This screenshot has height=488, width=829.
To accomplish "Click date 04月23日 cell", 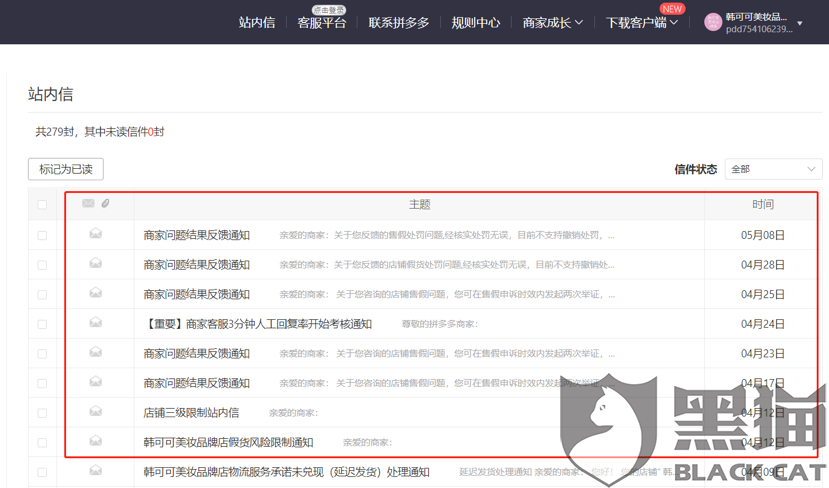I will 763,354.
